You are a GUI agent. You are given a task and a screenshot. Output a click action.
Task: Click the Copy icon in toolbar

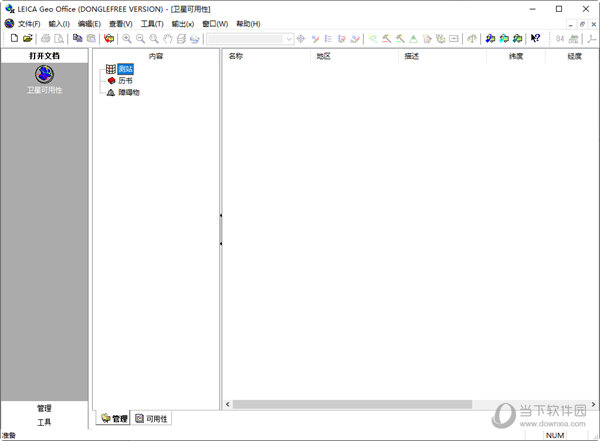pyautogui.click(x=78, y=38)
